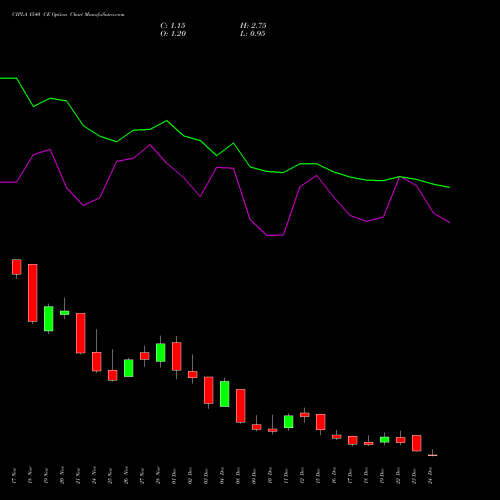Click the 24 Dec date label

coord(430,476)
